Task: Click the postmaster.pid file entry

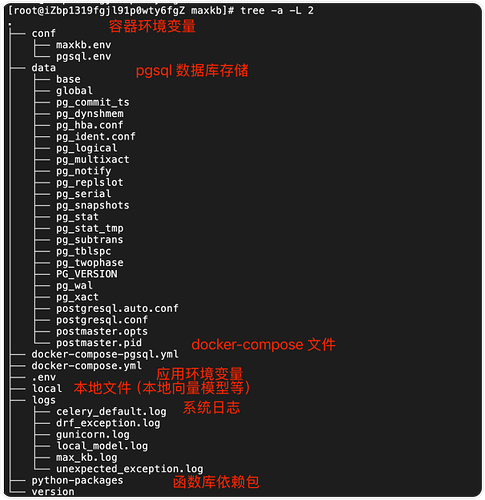Action: click(x=99, y=343)
